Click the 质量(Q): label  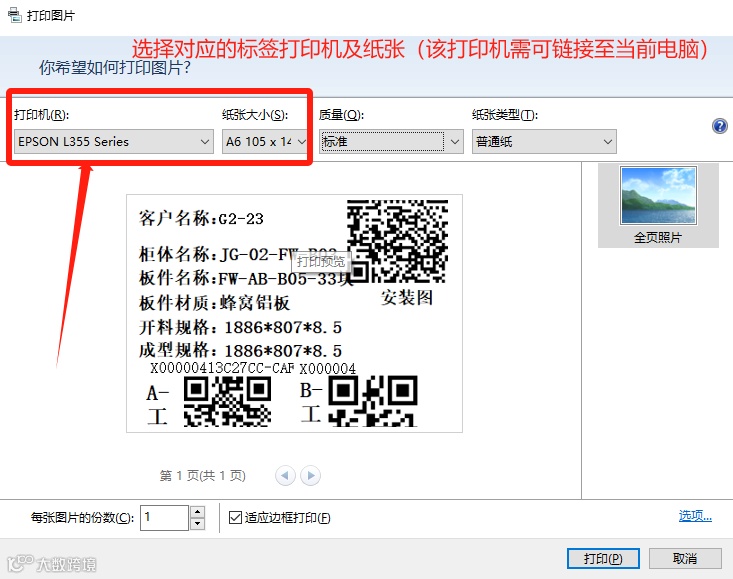(342, 114)
